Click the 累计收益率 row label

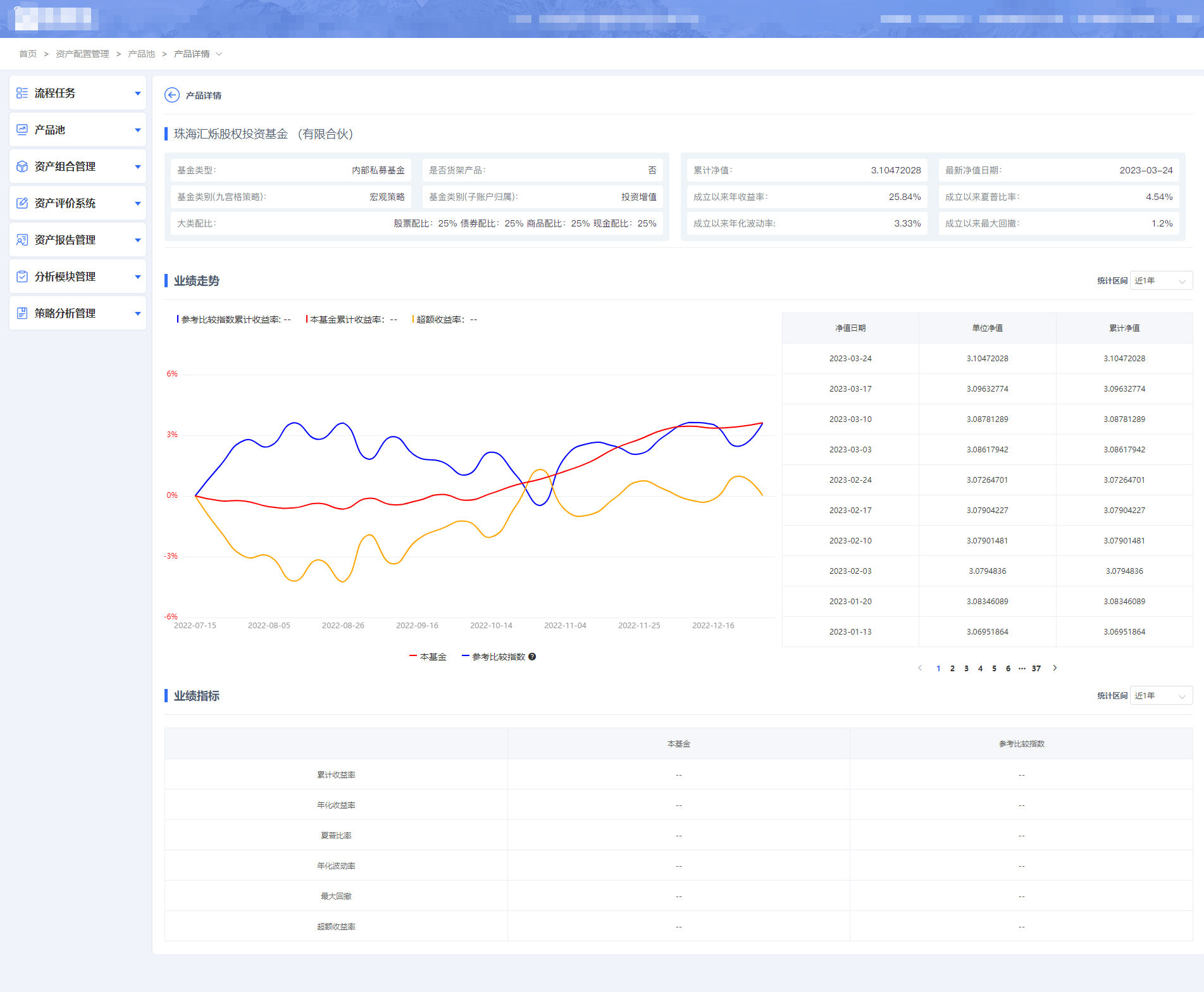click(336, 775)
